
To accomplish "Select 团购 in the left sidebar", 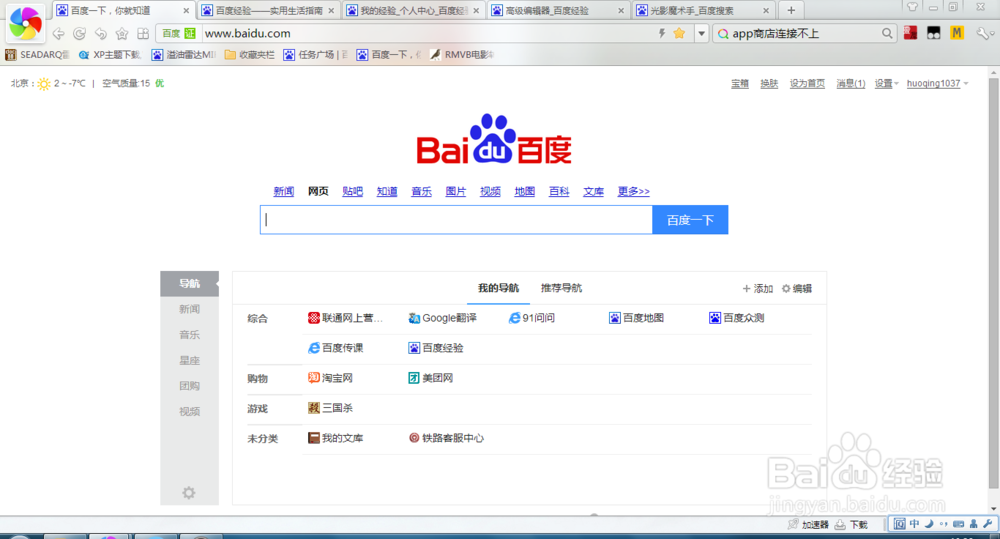I will pyautogui.click(x=189, y=386).
